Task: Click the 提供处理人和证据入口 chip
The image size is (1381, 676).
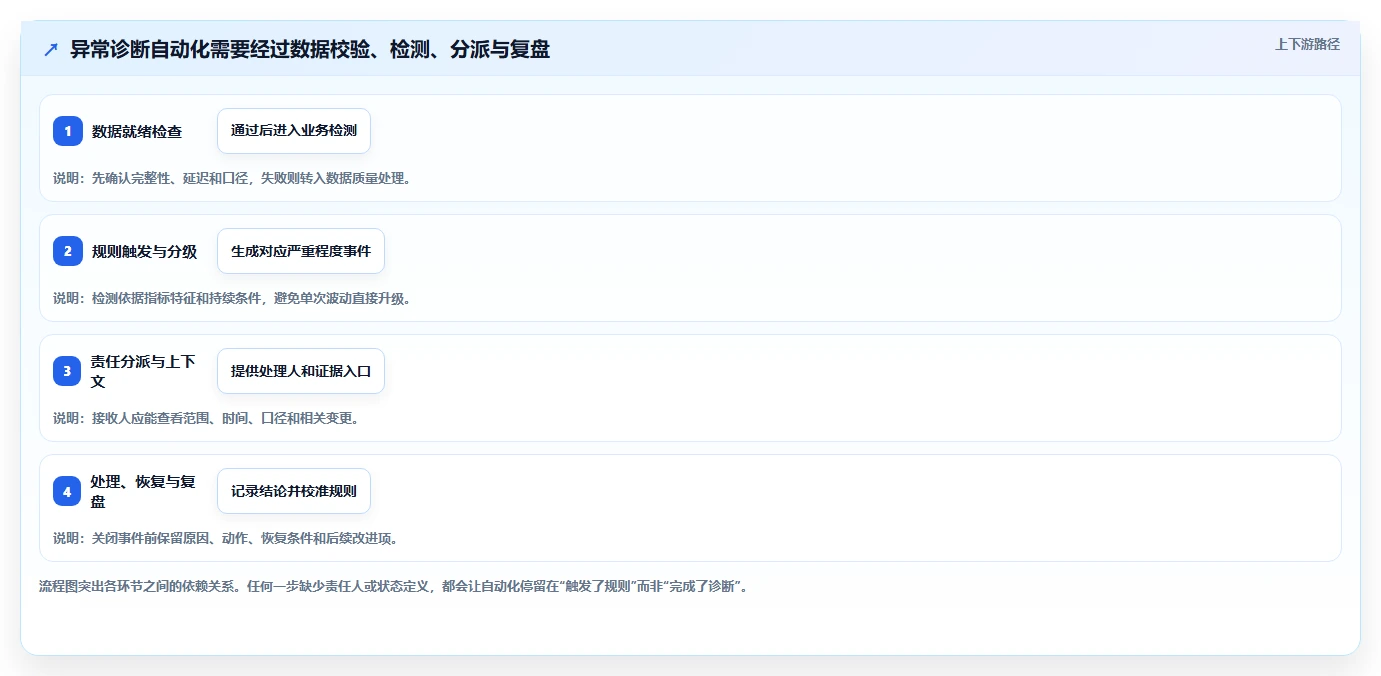Action: tap(301, 371)
